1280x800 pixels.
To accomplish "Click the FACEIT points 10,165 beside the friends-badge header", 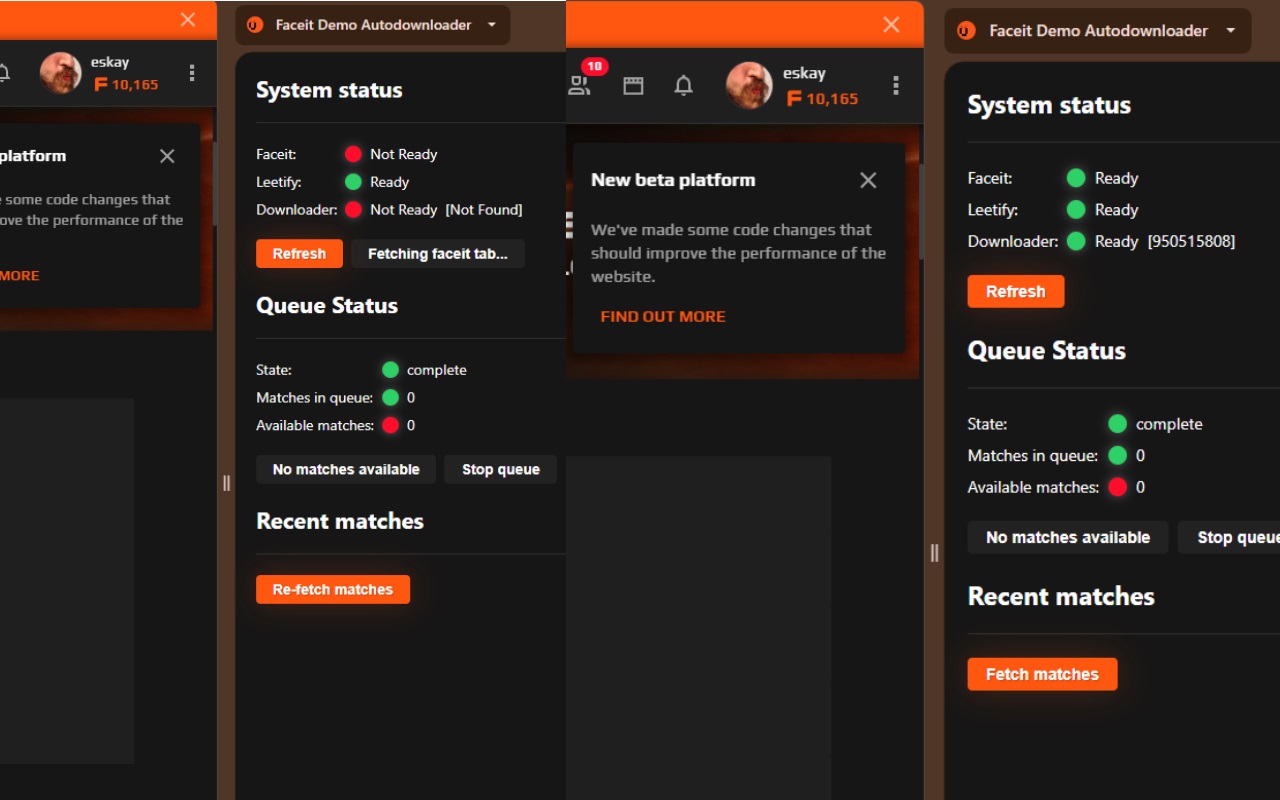I will (823, 98).
